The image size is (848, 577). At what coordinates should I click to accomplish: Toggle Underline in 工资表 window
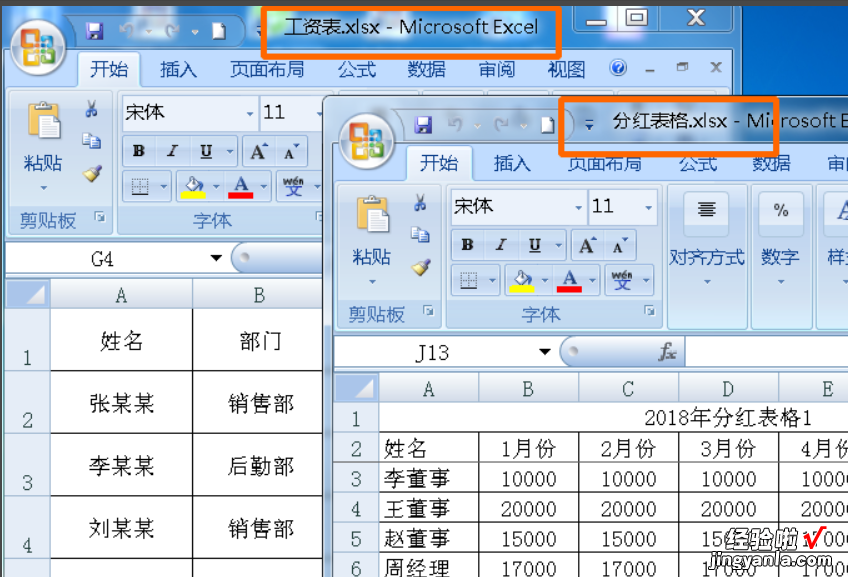206,152
